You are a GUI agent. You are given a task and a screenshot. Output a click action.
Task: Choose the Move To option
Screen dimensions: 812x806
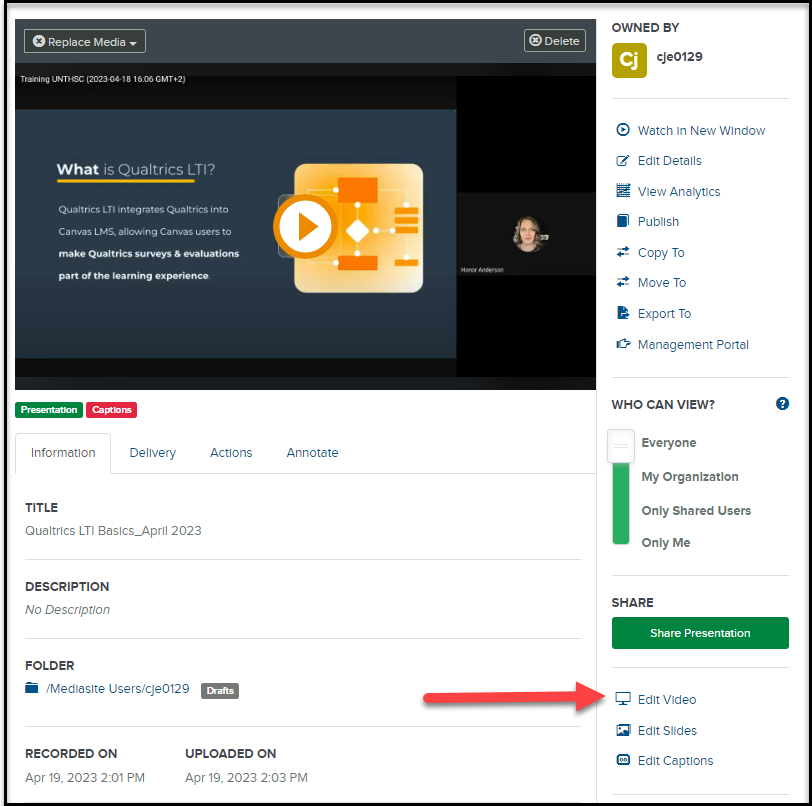click(662, 283)
